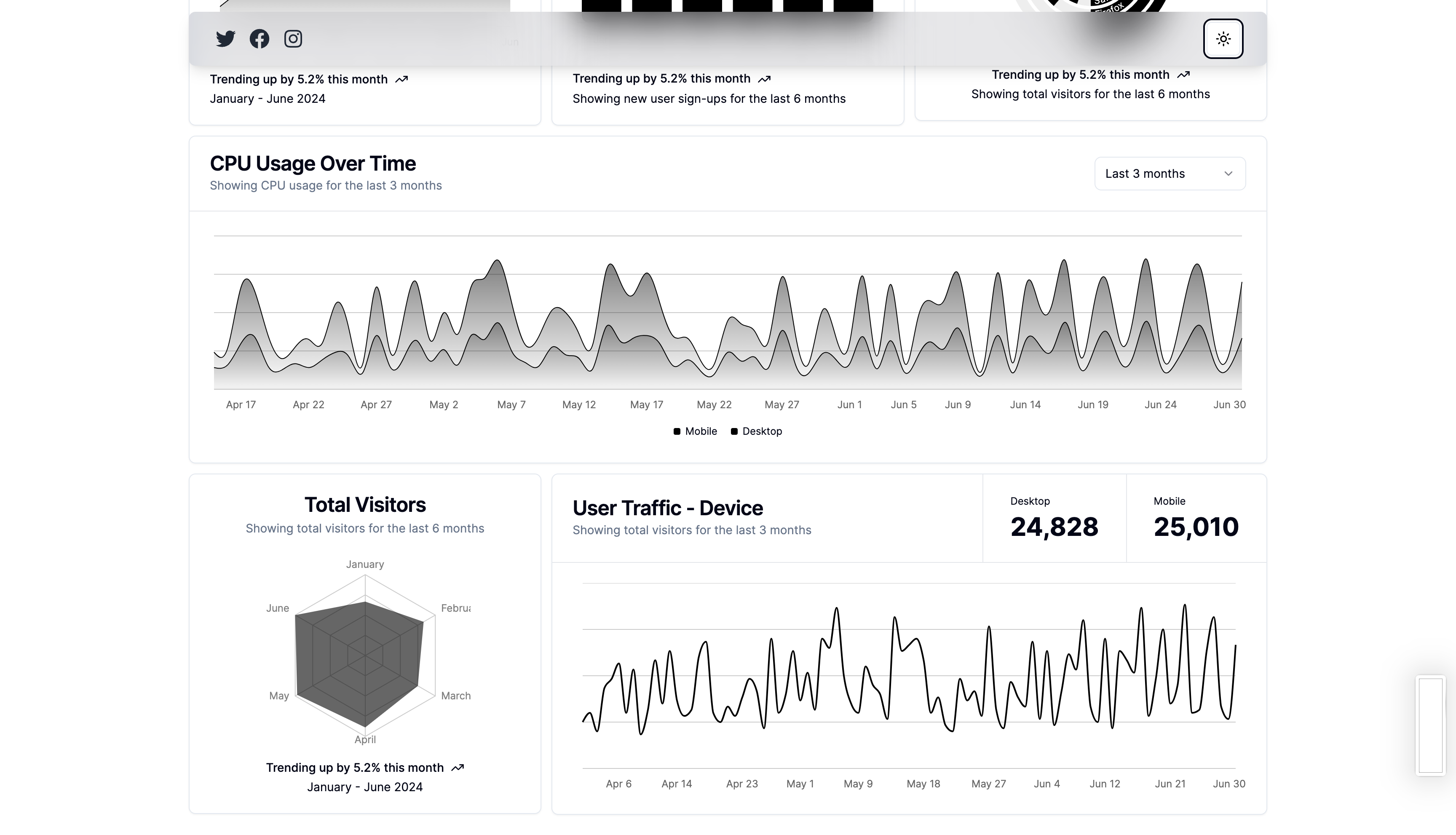Click the CPU Usage Over Time heading

(313, 163)
